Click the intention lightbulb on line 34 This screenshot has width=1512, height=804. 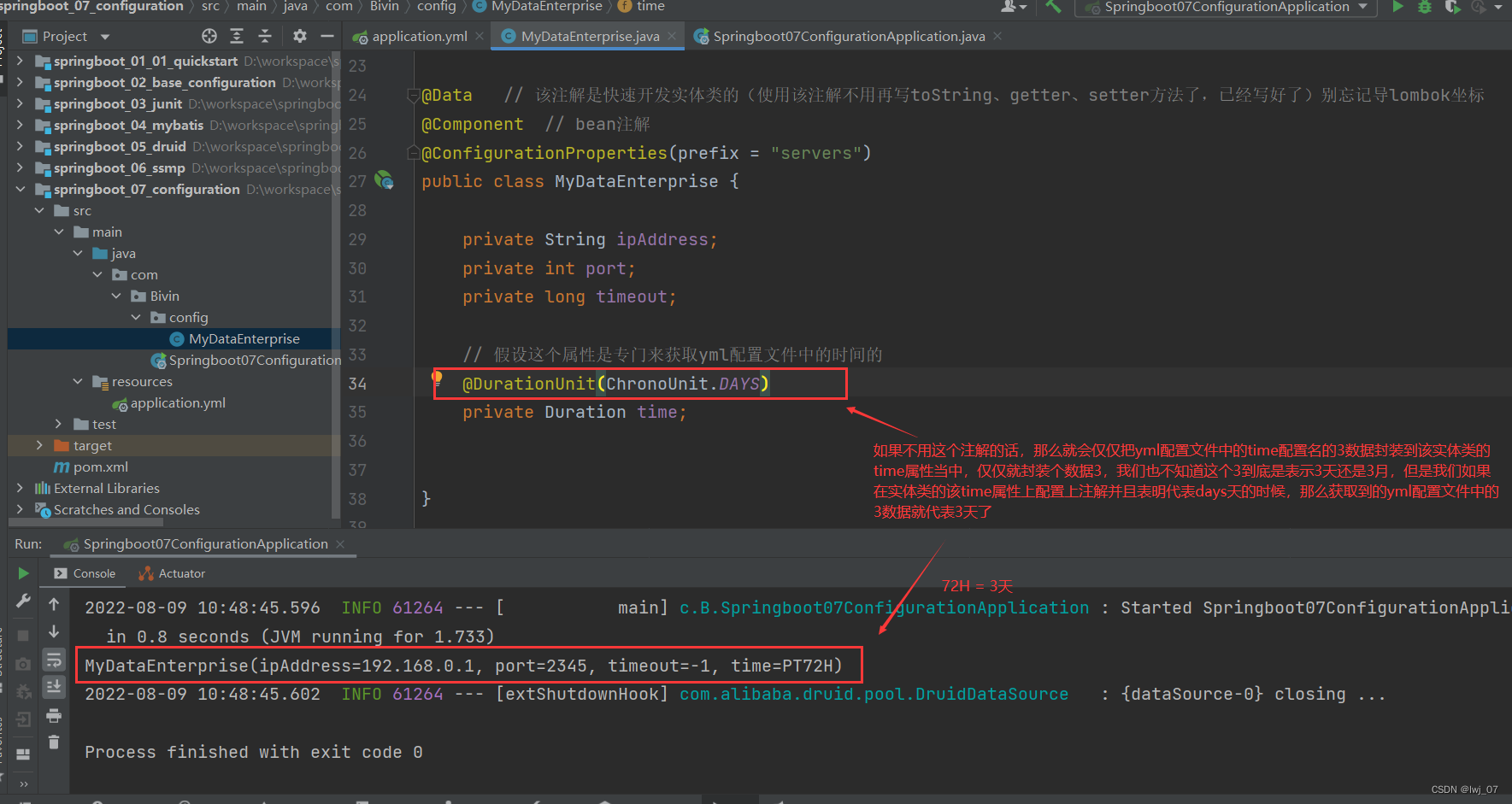[x=438, y=377]
